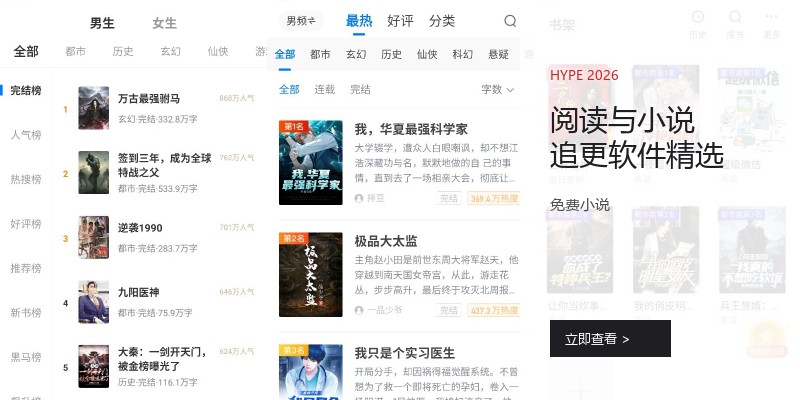Open search in the 最热 ranking panel
Image resolution: width=800 pixels, height=400 pixels.
point(510,21)
